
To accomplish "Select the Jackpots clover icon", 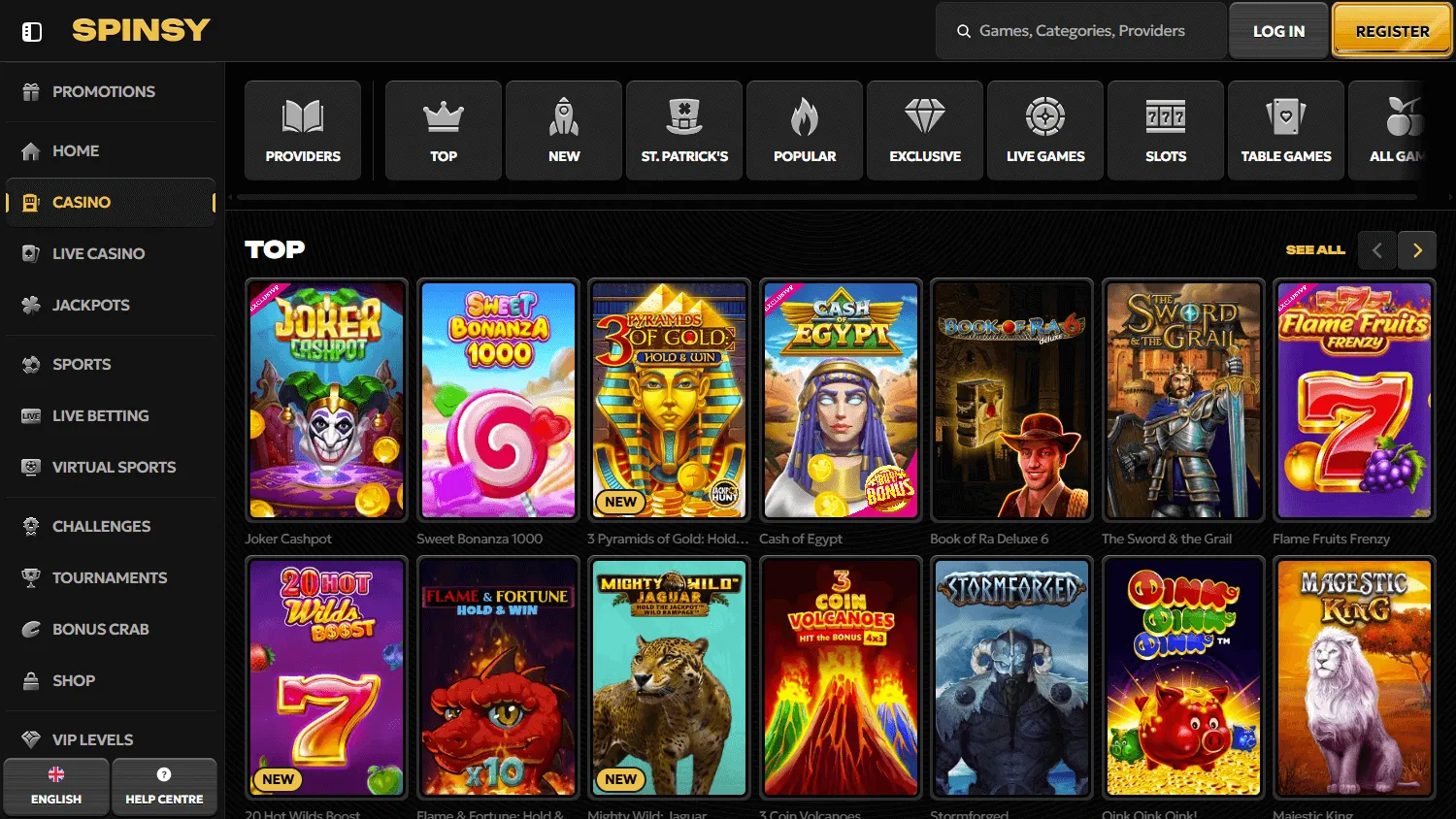I will [x=29, y=305].
